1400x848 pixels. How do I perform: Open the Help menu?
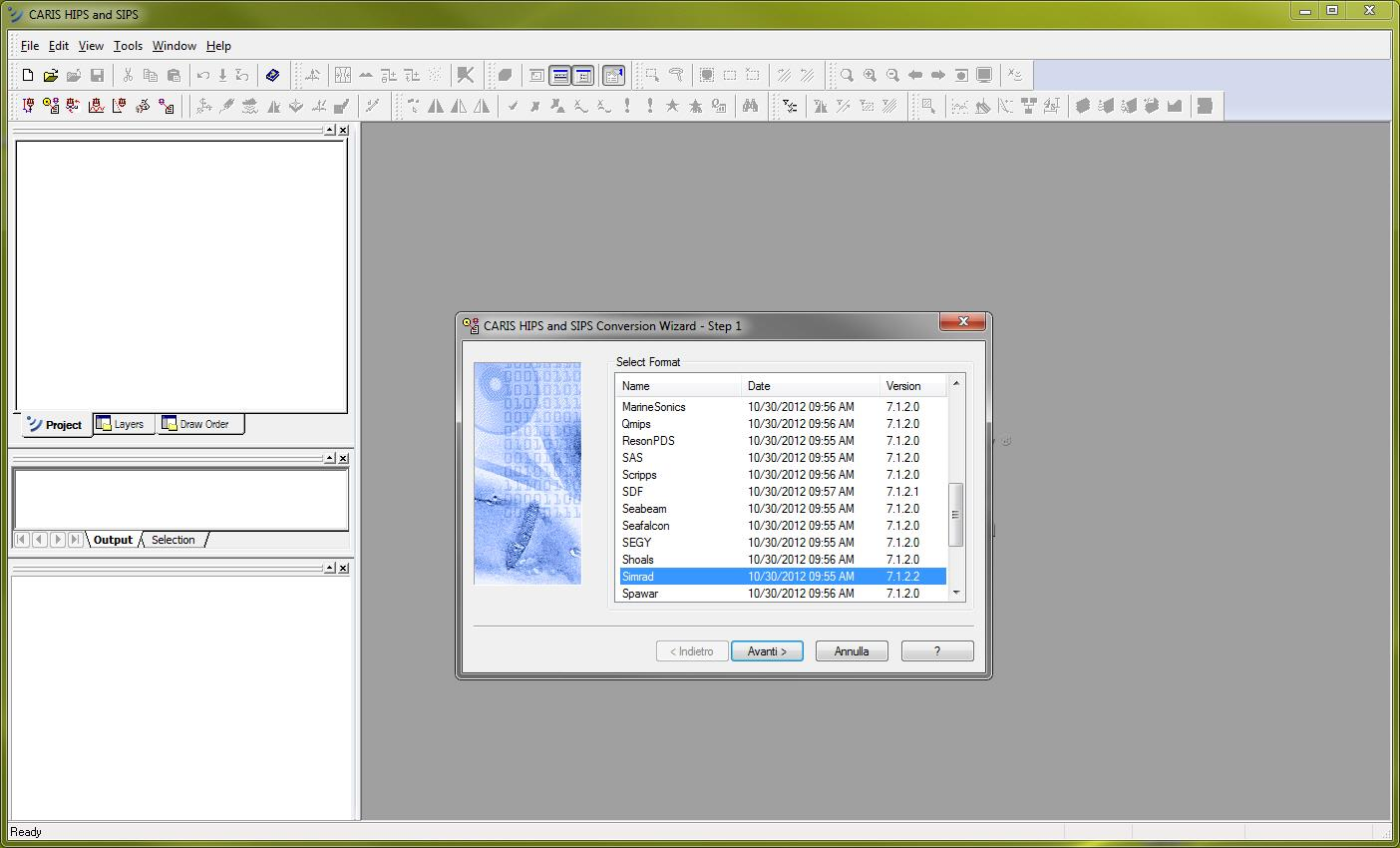[x=218, y=46]
